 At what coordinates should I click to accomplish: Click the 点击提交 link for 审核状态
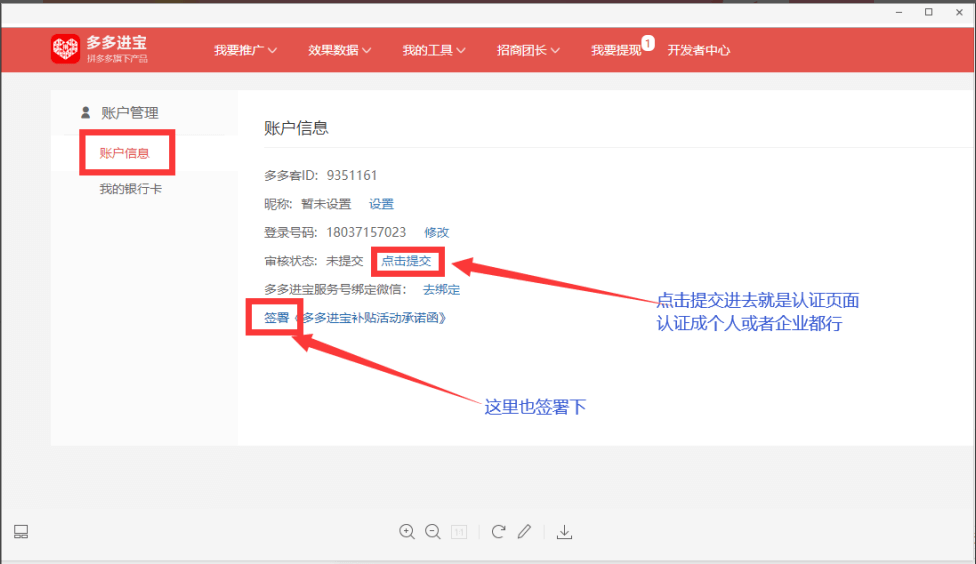pos(406,261)
